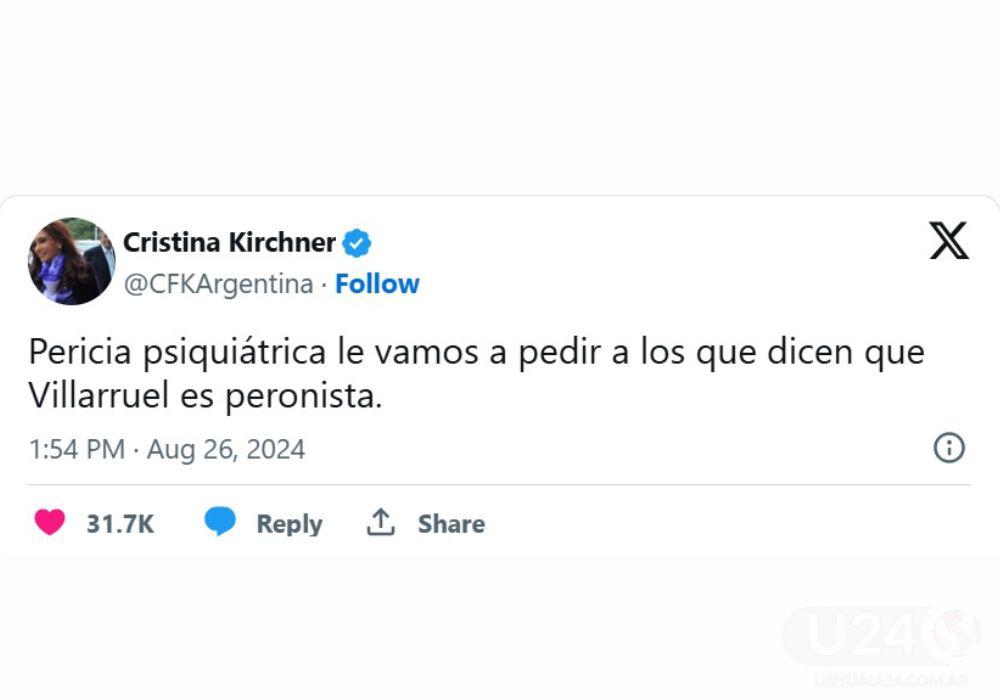Click the Follow button
The height and width of the screenshot is (700, 1000).
pyautogui.click(x=377, y=284)
